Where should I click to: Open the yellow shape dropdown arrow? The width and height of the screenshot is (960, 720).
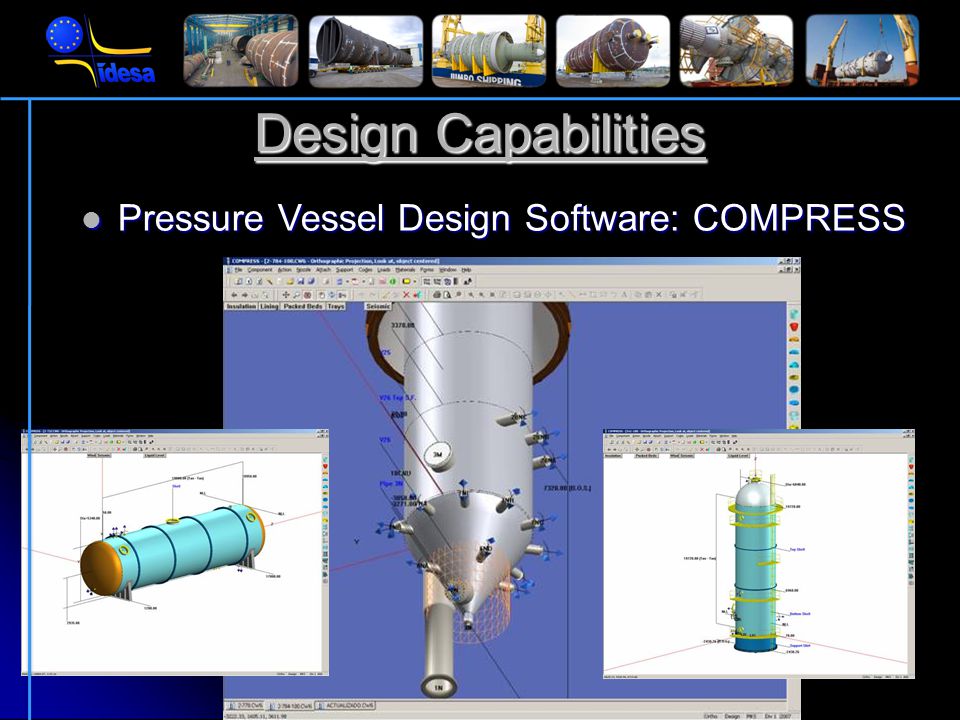coord(415,281)
